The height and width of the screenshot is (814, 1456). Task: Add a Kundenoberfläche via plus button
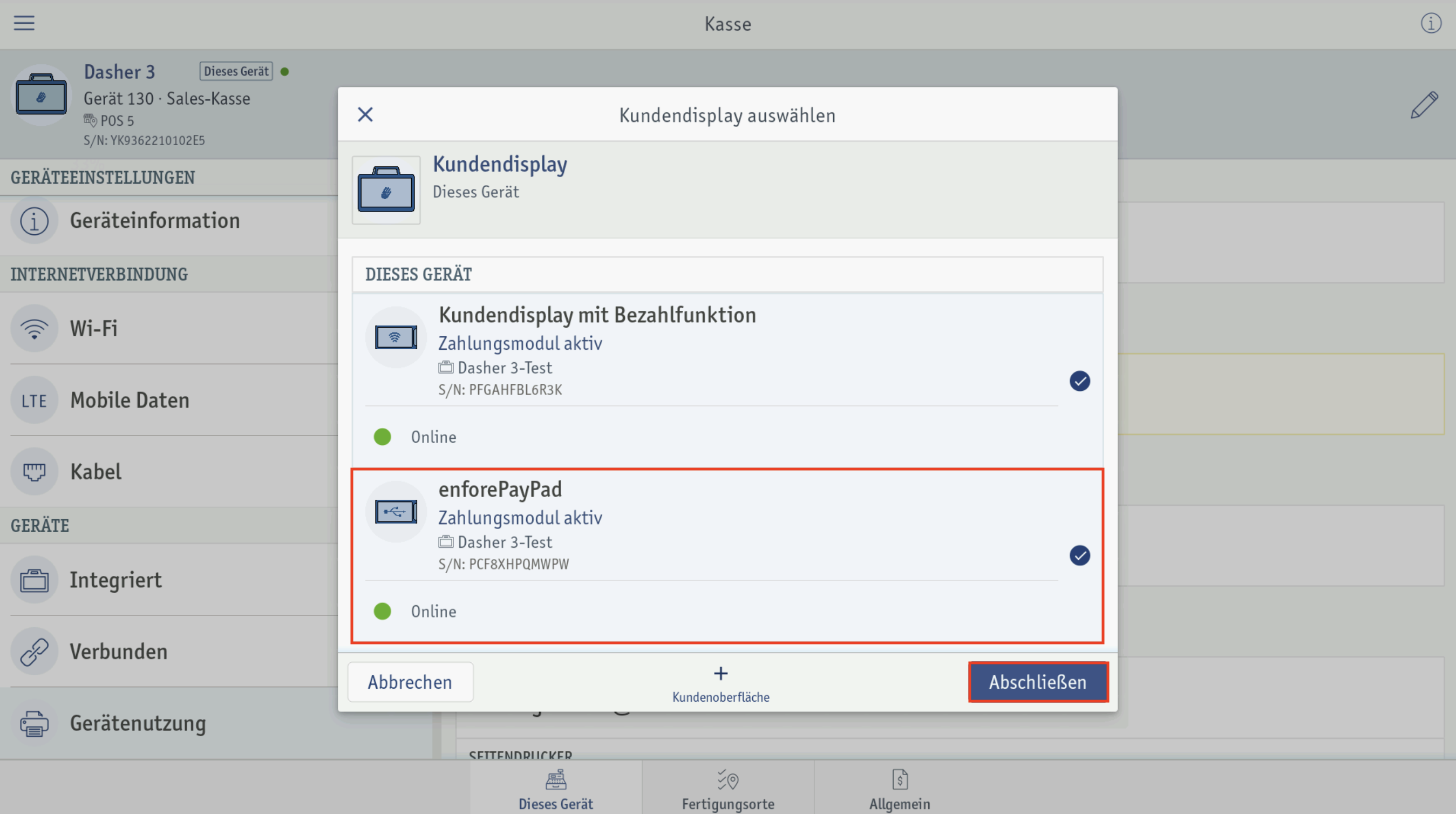(x=720, y=683)
